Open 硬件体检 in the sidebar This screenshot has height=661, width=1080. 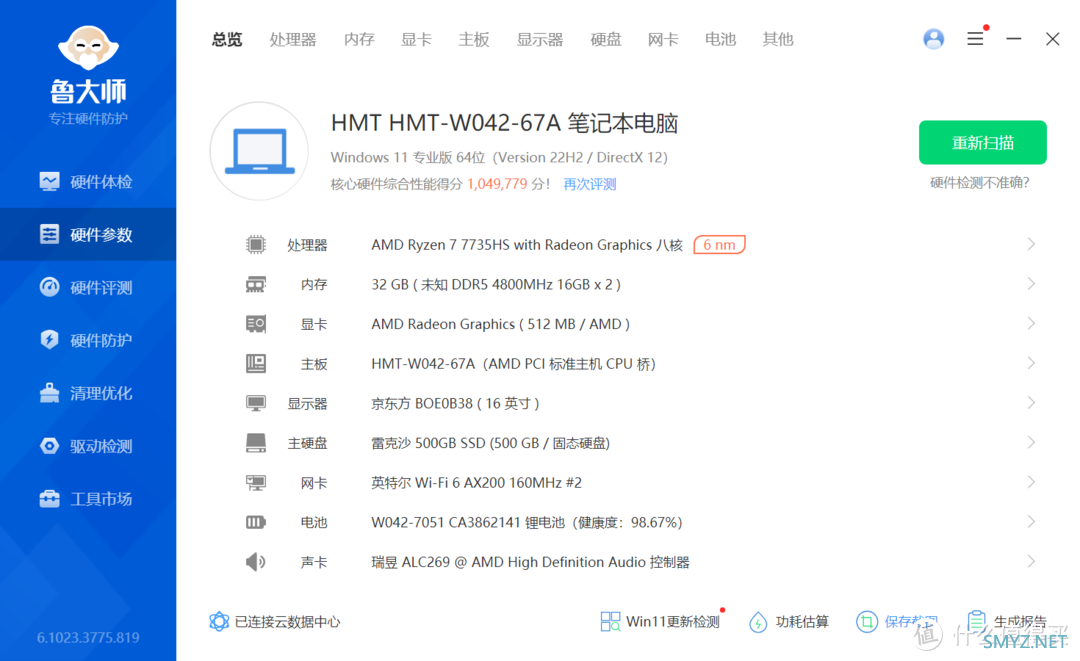point(87,182)
